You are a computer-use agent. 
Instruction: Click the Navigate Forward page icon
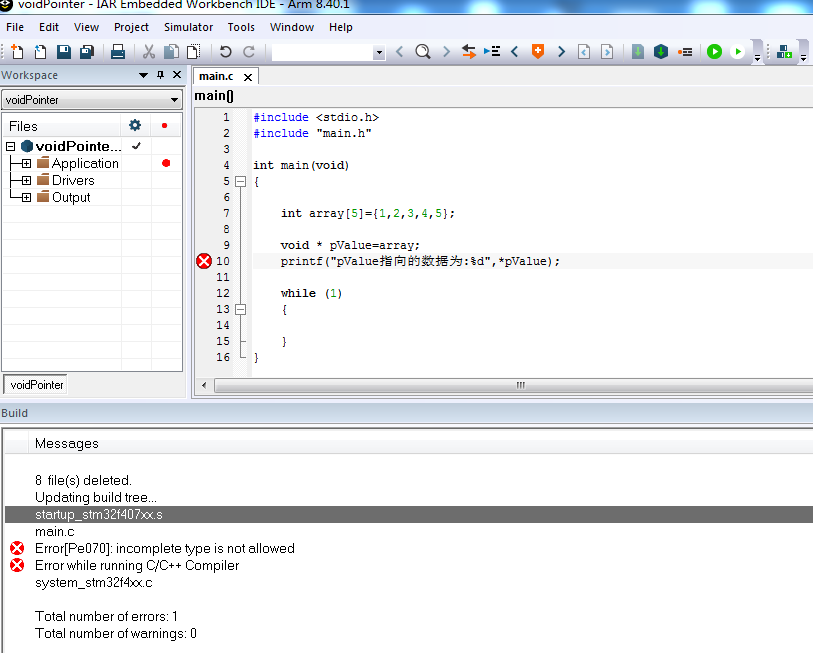(607, 52)
